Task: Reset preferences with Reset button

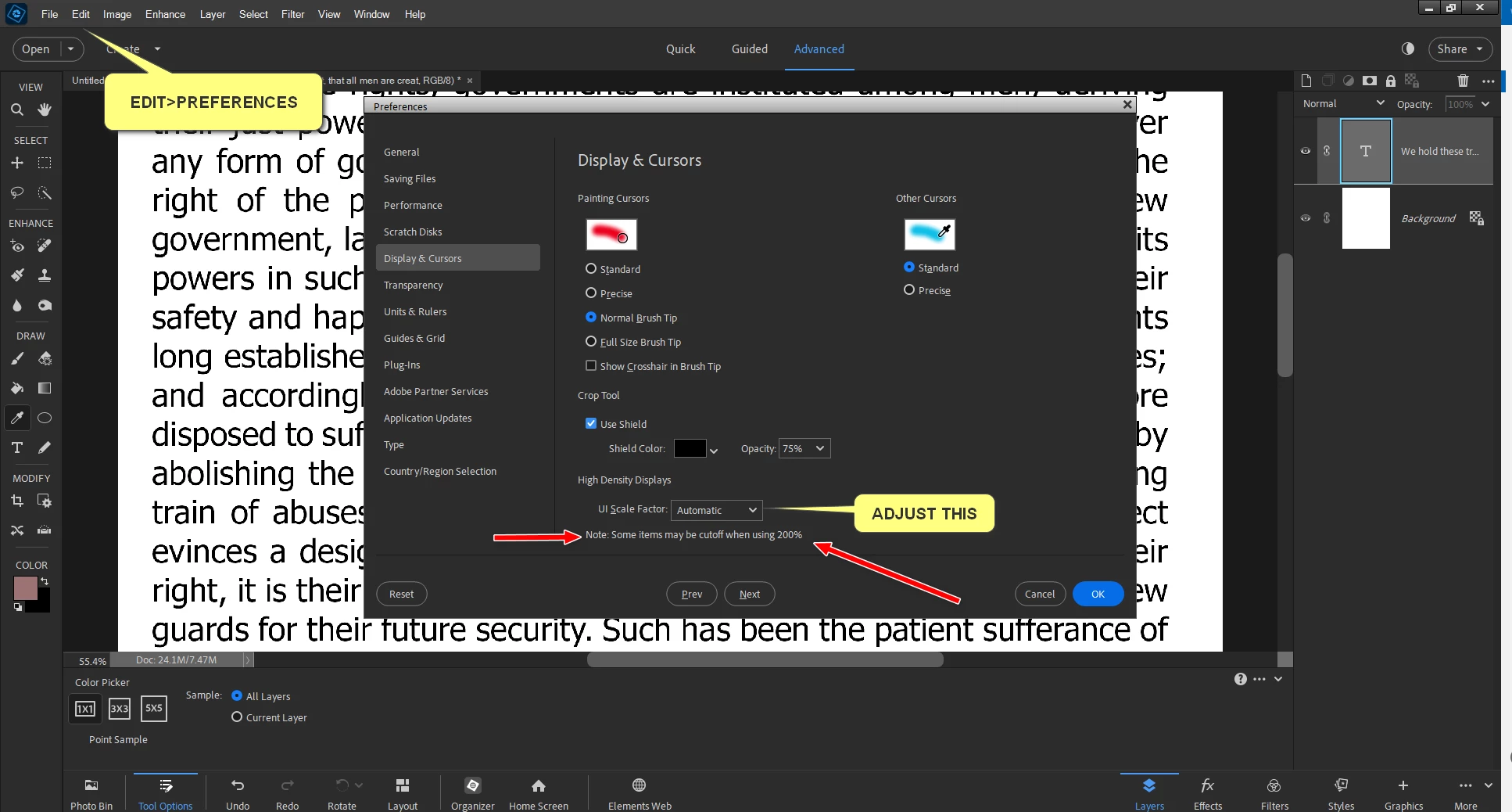Action: [x=402, y=594]
